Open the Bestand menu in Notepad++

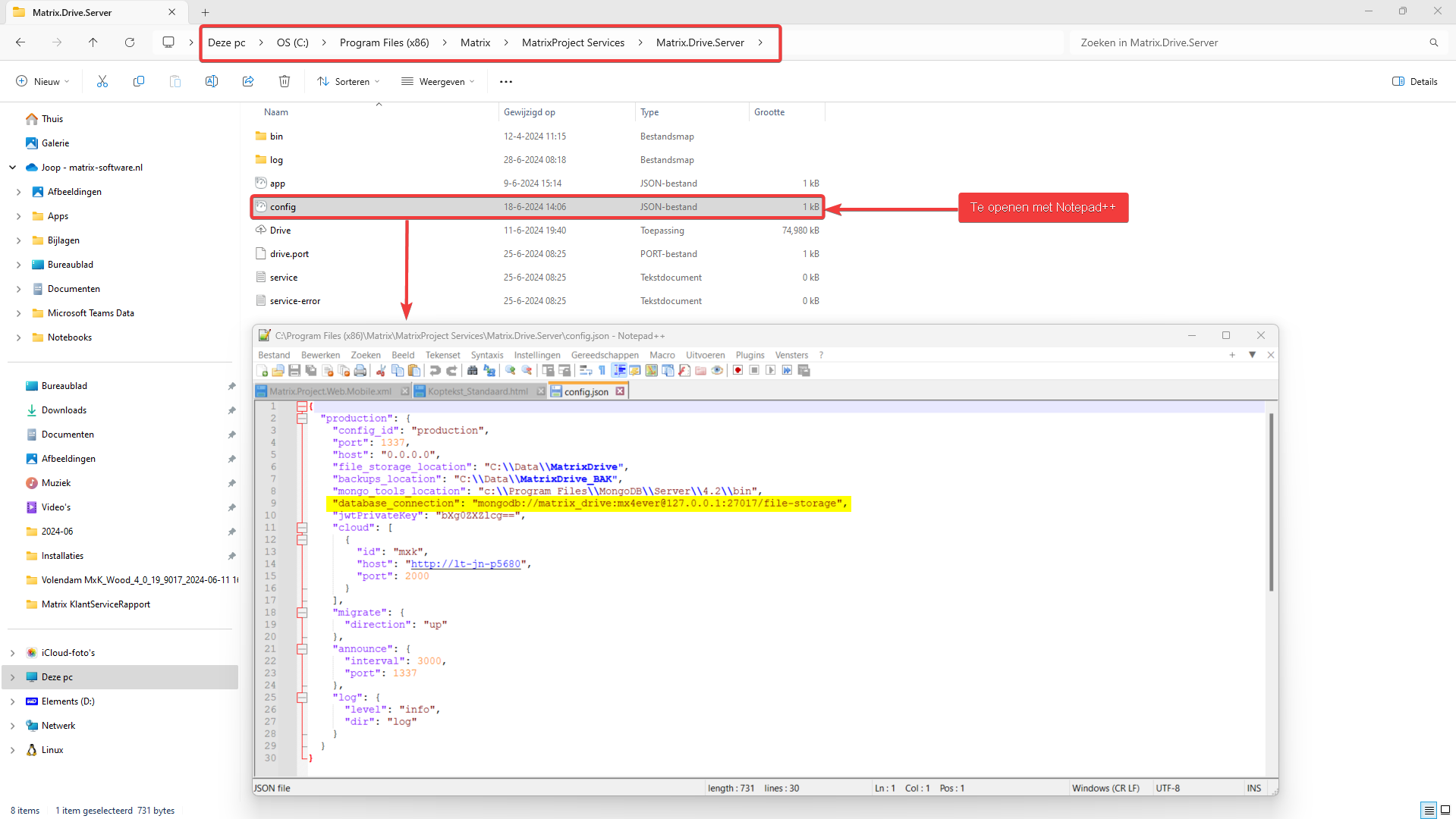(274, 355)
